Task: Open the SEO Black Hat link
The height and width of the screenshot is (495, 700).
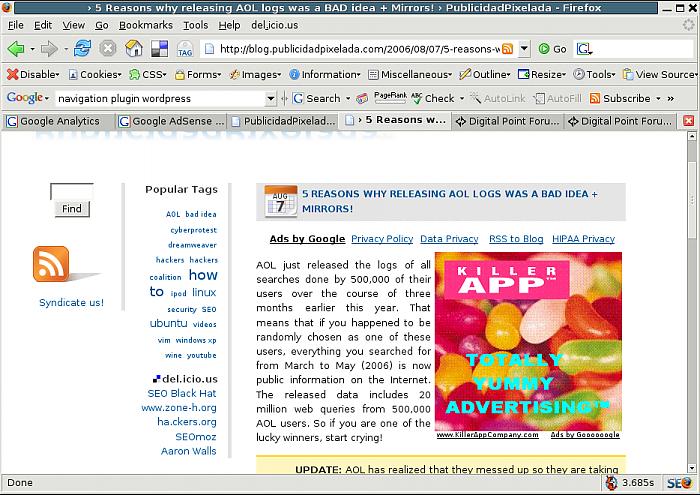Action: click(x=182, y=393)
